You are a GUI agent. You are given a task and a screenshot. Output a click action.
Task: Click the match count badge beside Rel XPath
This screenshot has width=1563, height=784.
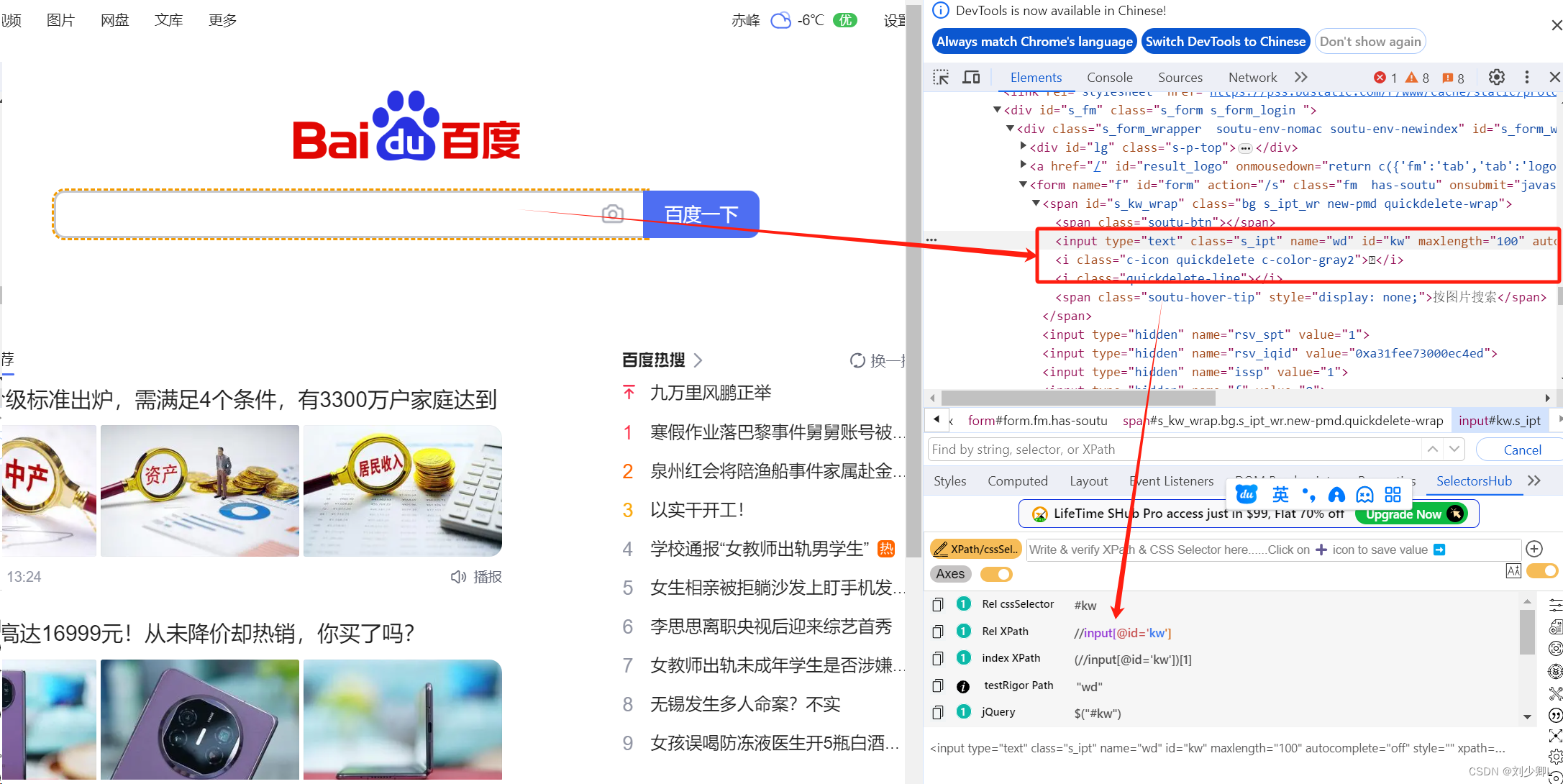tap(964, 631)
